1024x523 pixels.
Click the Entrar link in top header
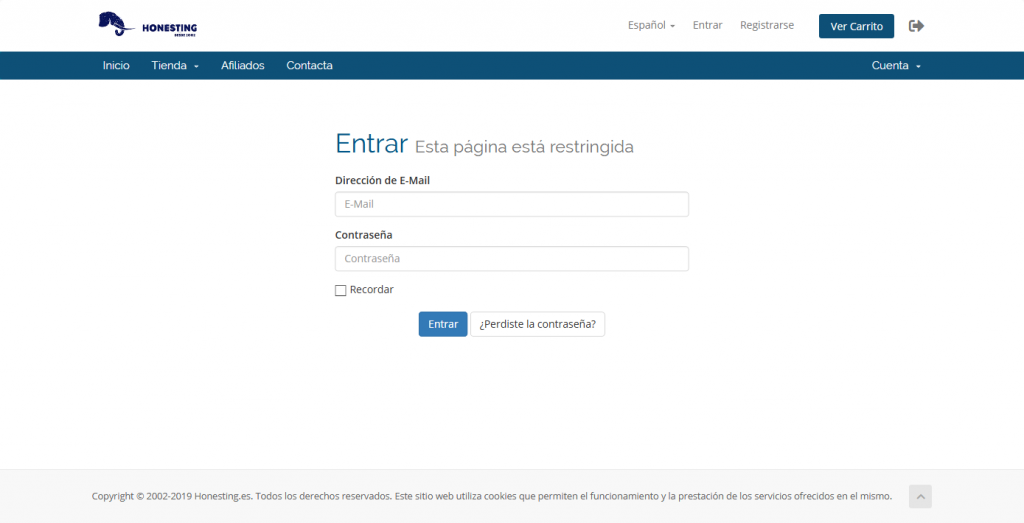(707, 25)
